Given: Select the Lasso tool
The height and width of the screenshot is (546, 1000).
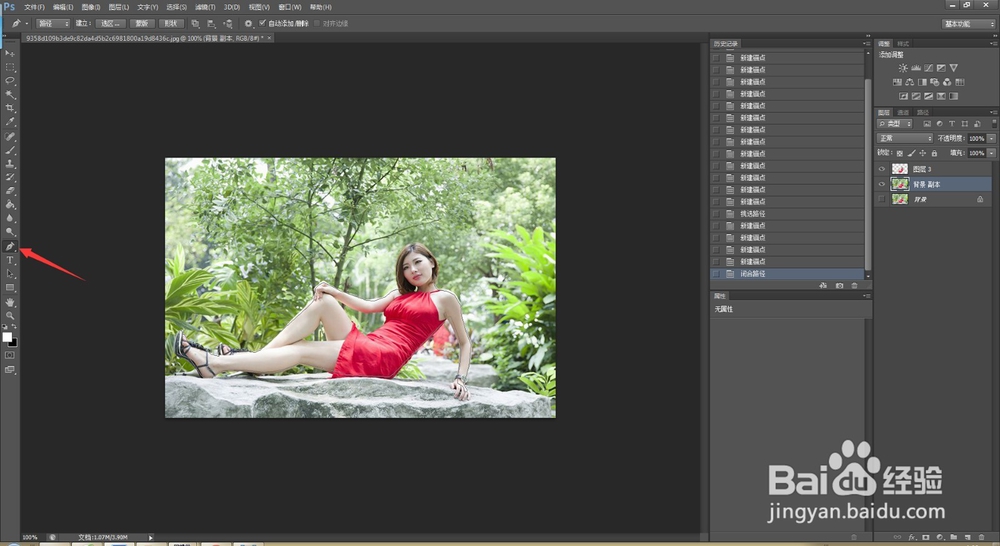Looking at the screenshot, I should 10,80.
